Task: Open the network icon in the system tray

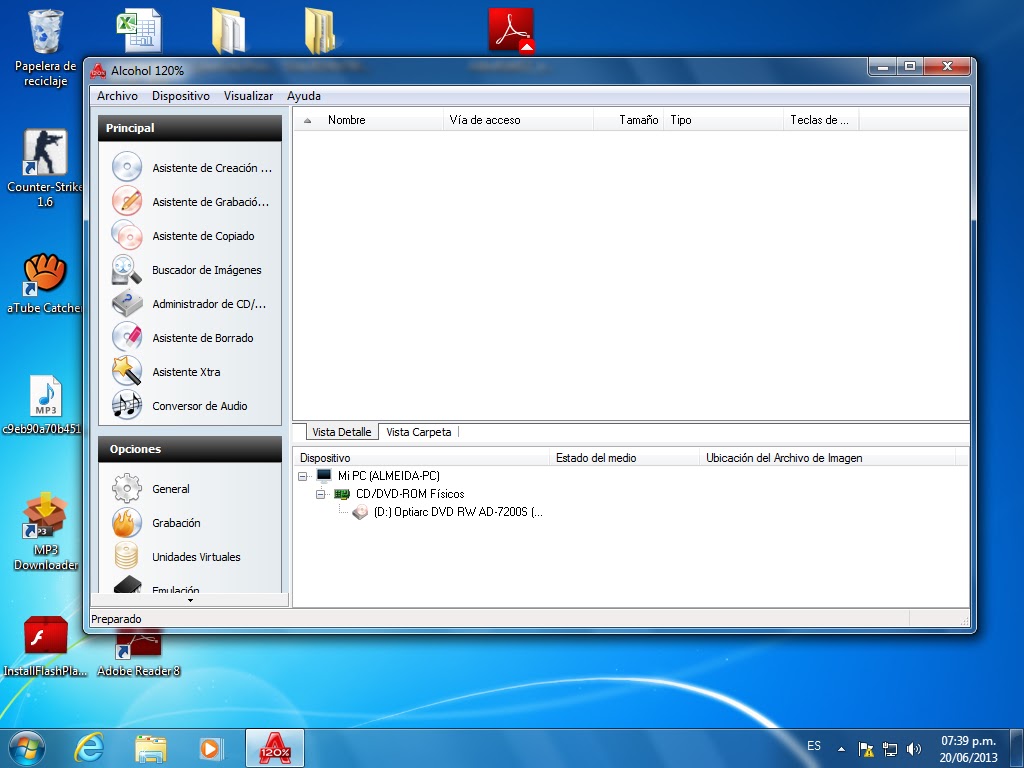Action: pyautogui.click(x=889, y=749)
